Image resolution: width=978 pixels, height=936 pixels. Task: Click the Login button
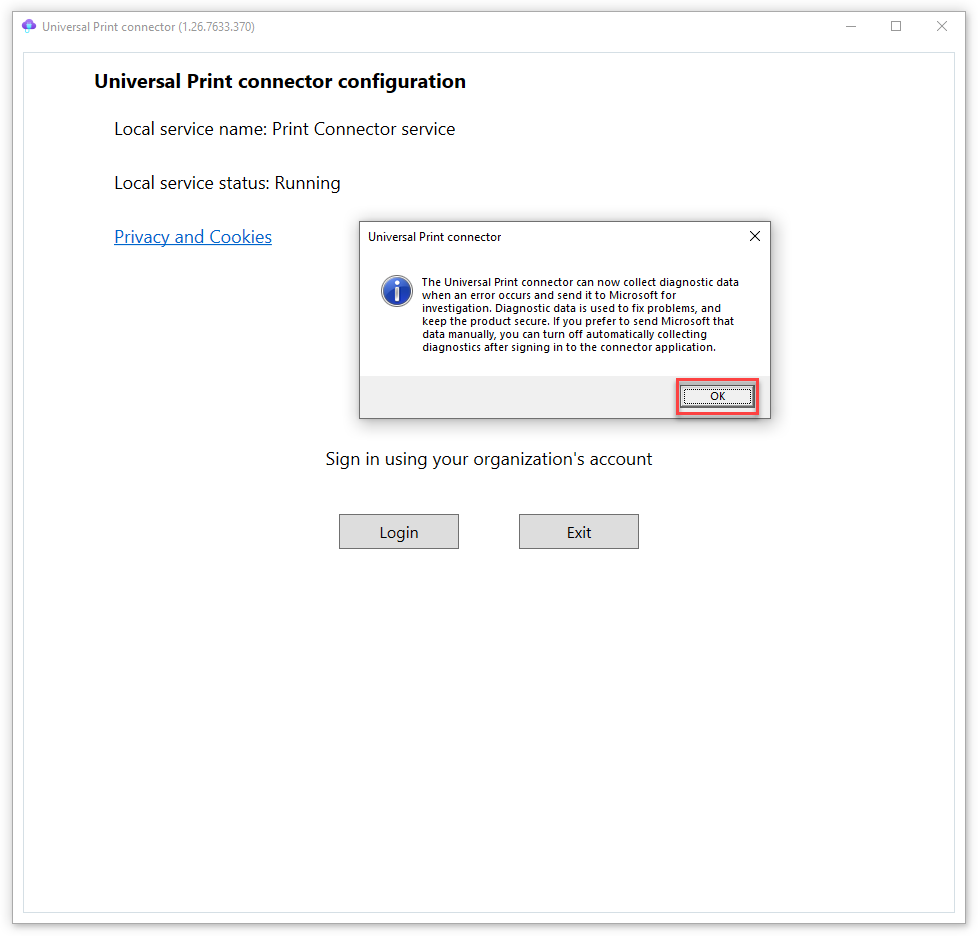click(x=399, y=532)
